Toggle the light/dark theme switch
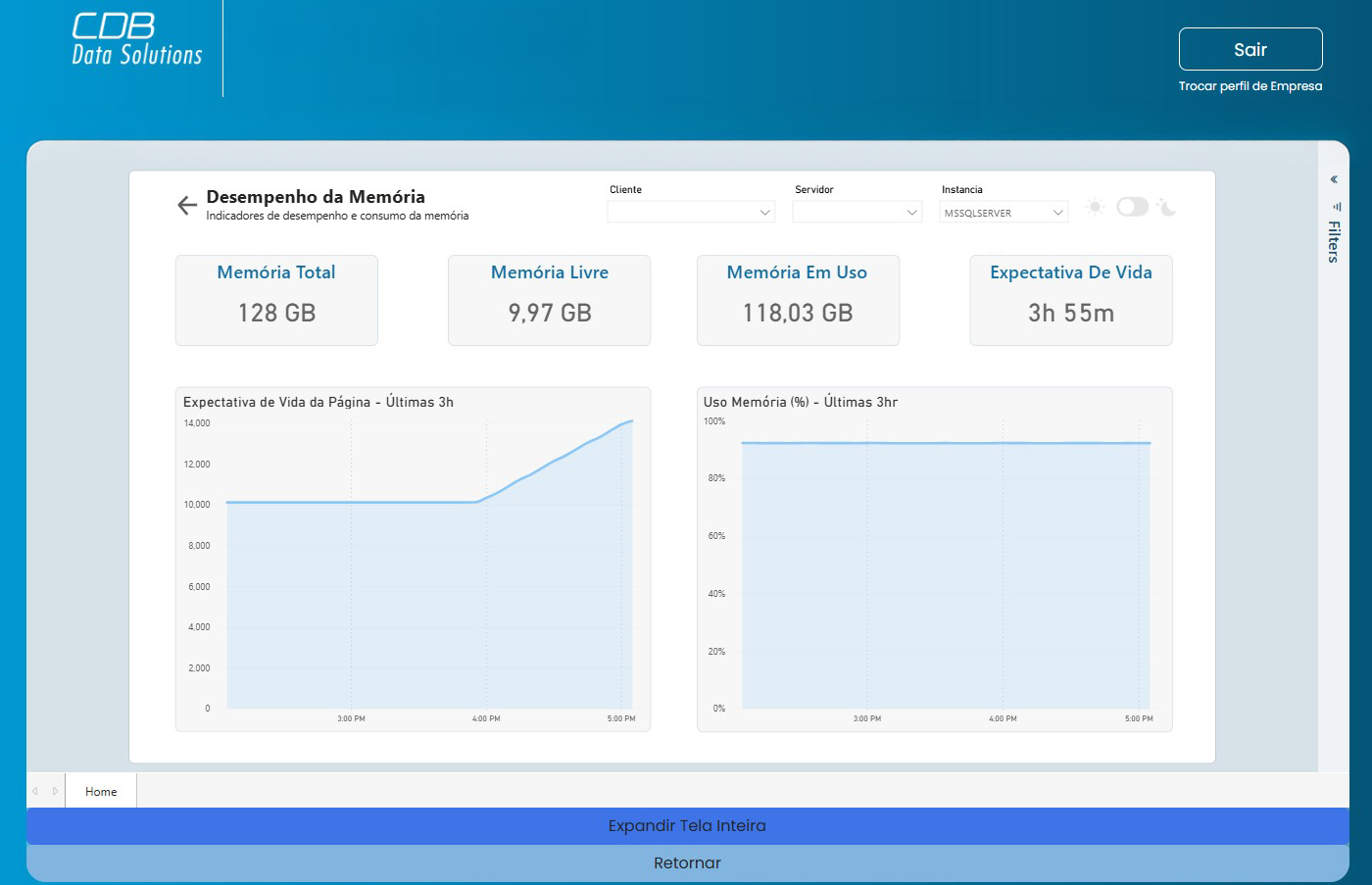The image size is (1372, 885). [1132, 207]
